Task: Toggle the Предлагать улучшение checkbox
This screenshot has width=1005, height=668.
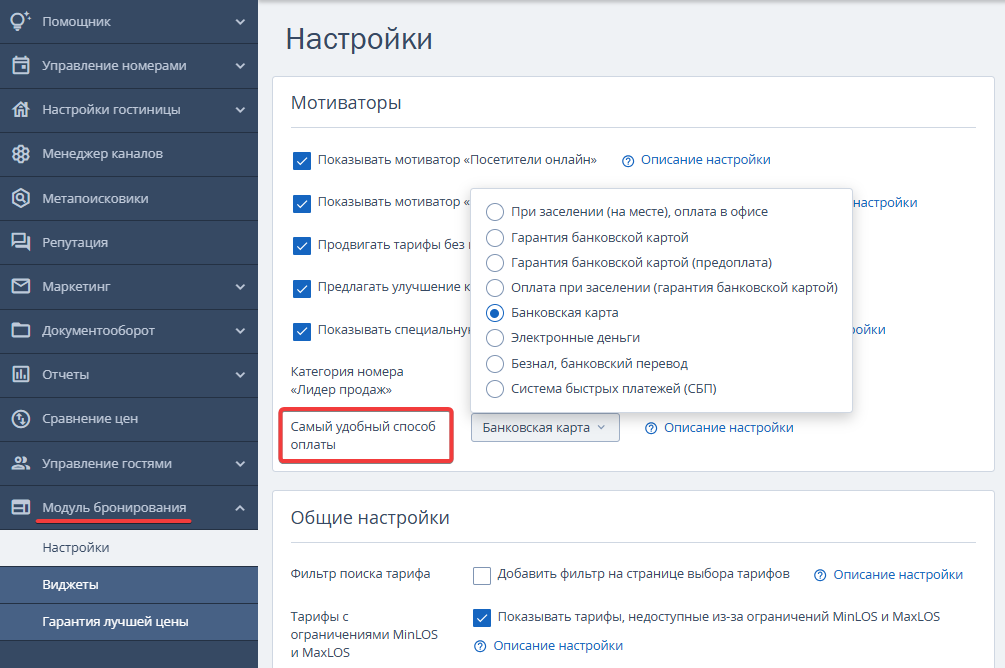Action: pos(302,288)
